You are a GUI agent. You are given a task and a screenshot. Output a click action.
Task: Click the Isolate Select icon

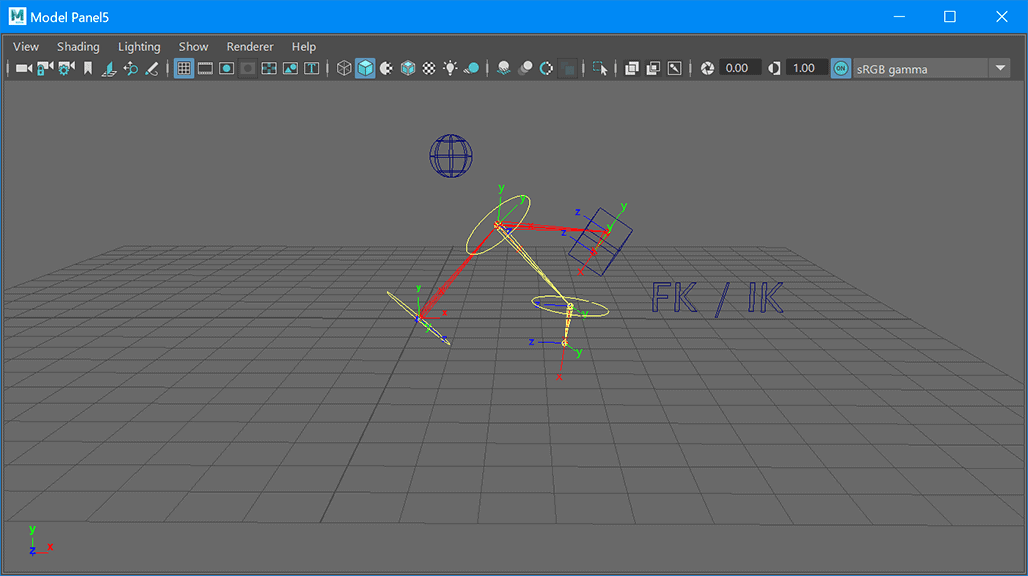coord(599,68)
